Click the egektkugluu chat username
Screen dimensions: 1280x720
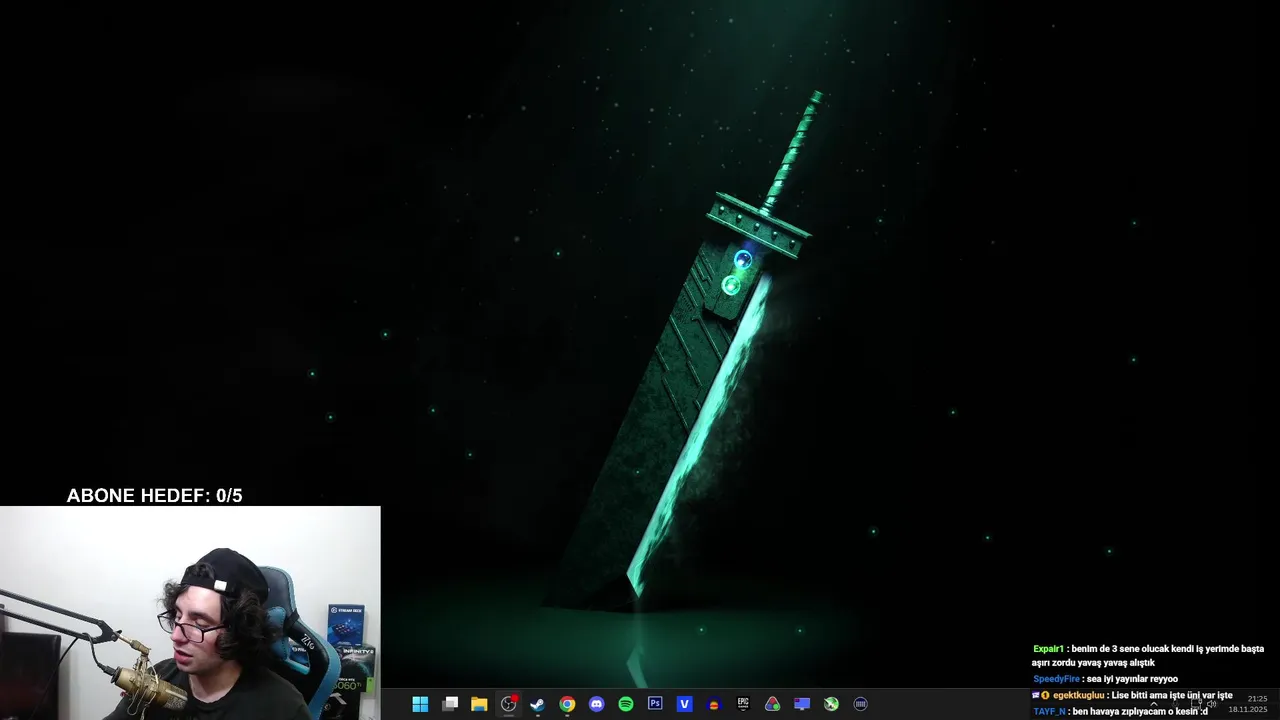click(x=1078, y=695)
